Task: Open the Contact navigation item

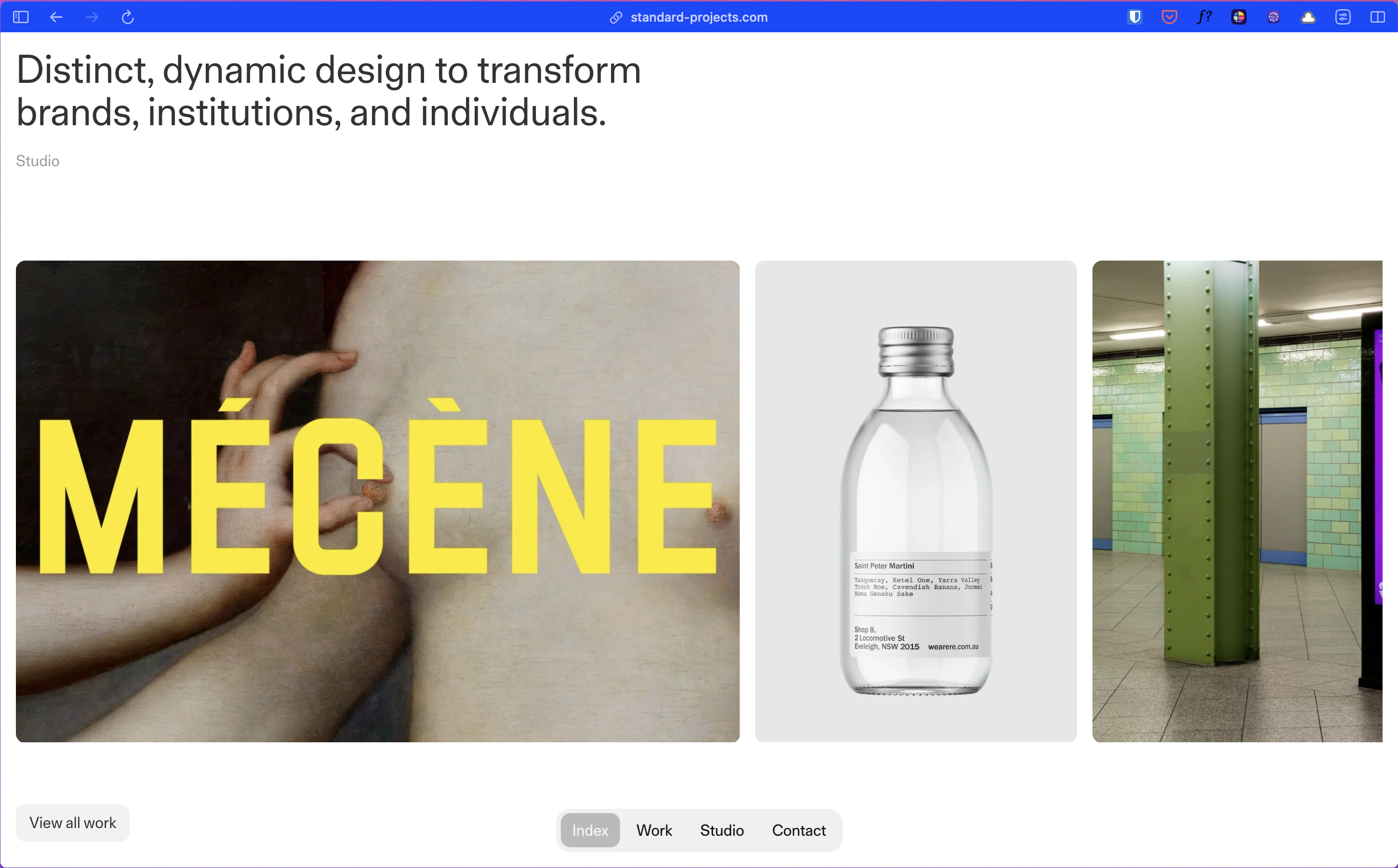Action: tap(799, 830)
